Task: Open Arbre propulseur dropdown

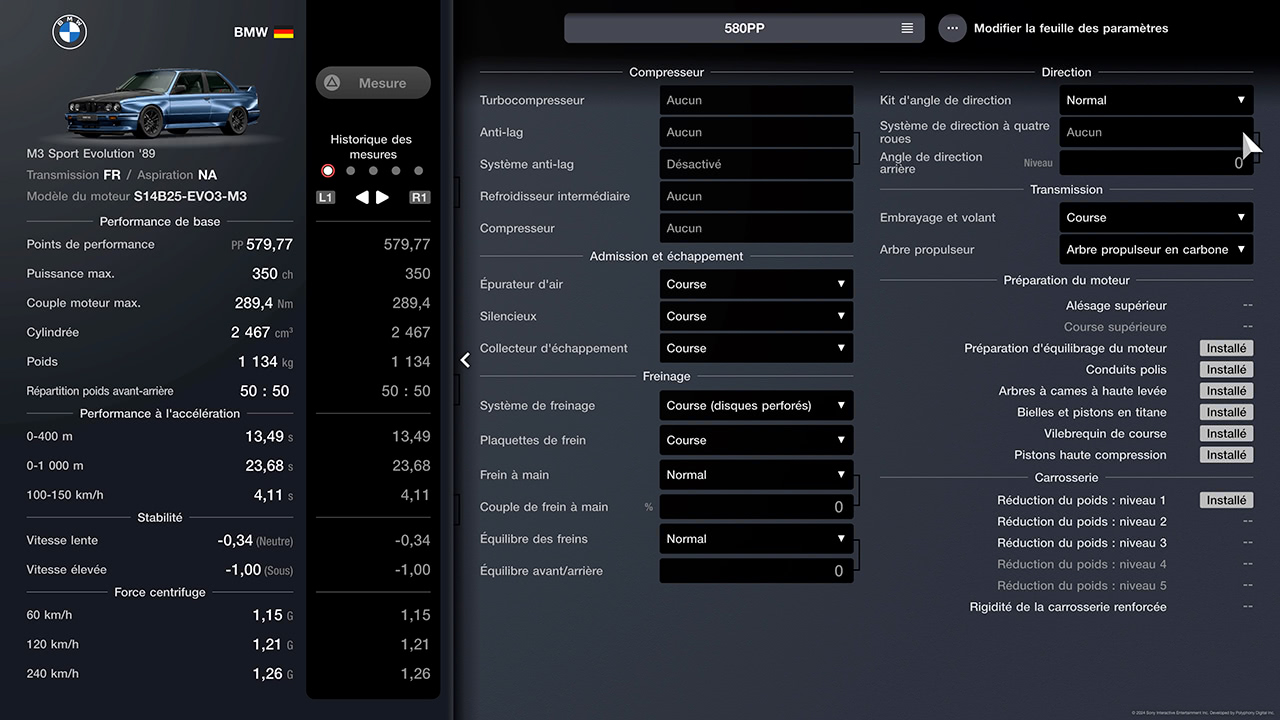Action: click(1156, 249)
